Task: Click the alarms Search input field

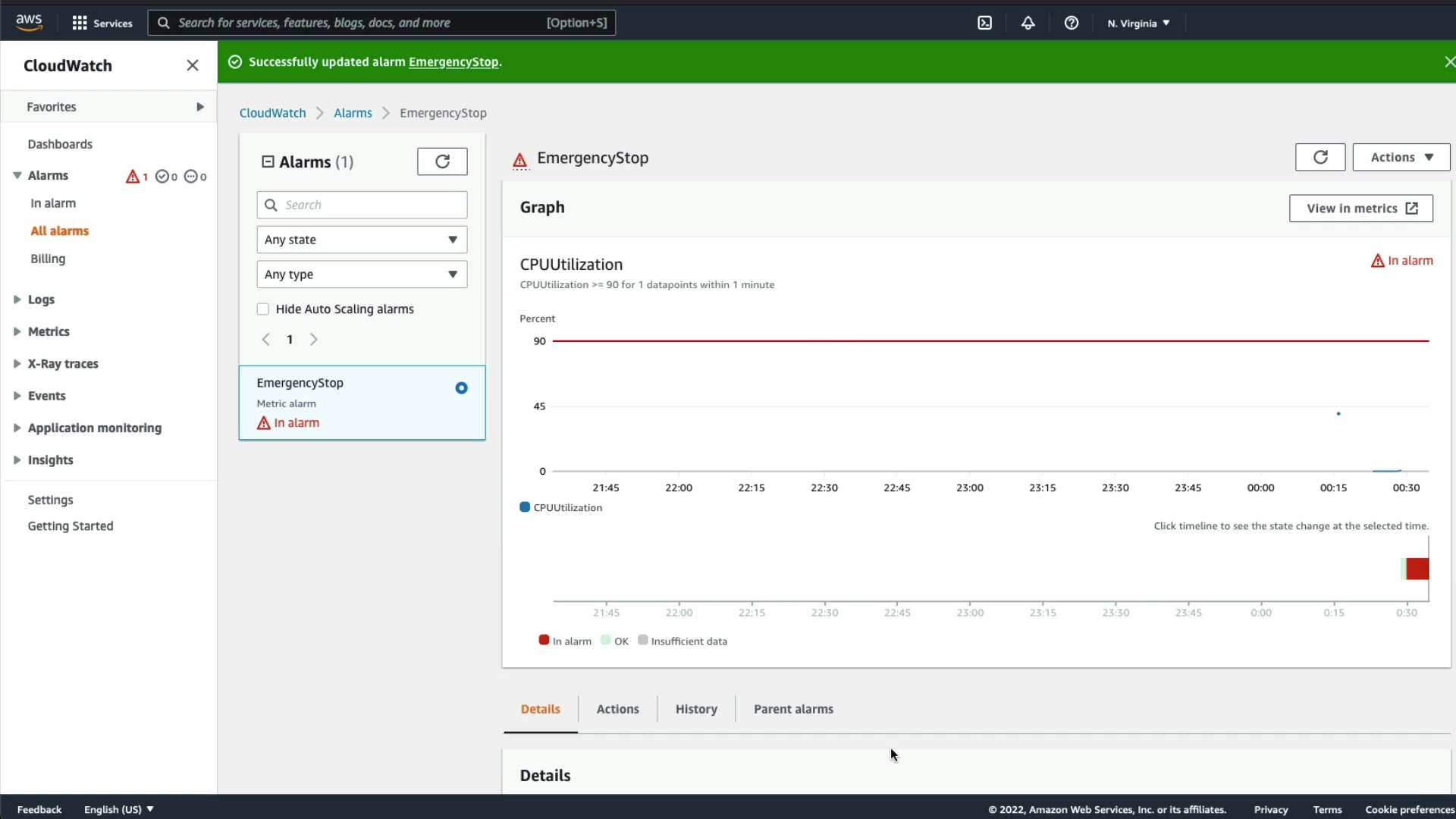Action: pos(372,205)
